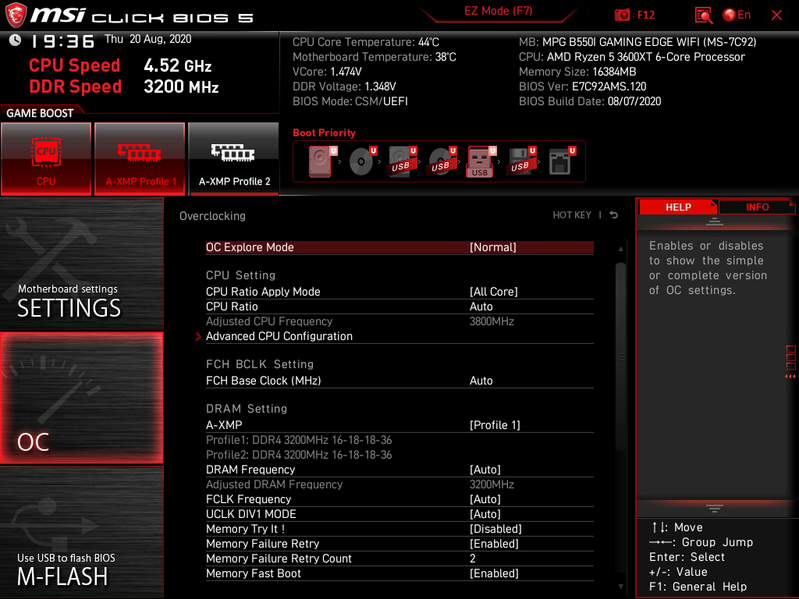
Task: Open FCLK Frequency Auto dropdown
Action: pyautogui.click(x=485, y=499)
